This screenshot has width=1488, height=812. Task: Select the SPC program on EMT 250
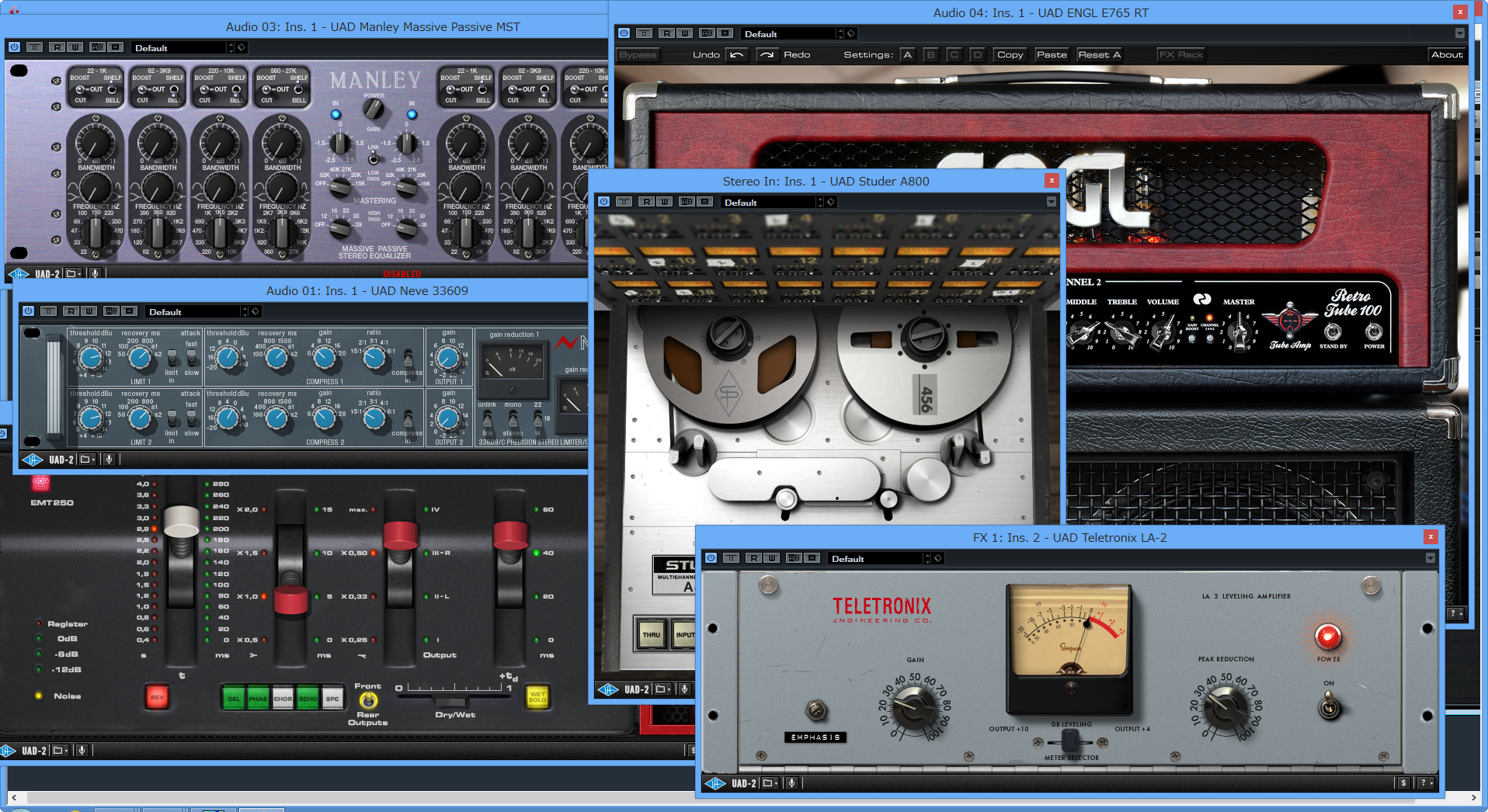332,697
